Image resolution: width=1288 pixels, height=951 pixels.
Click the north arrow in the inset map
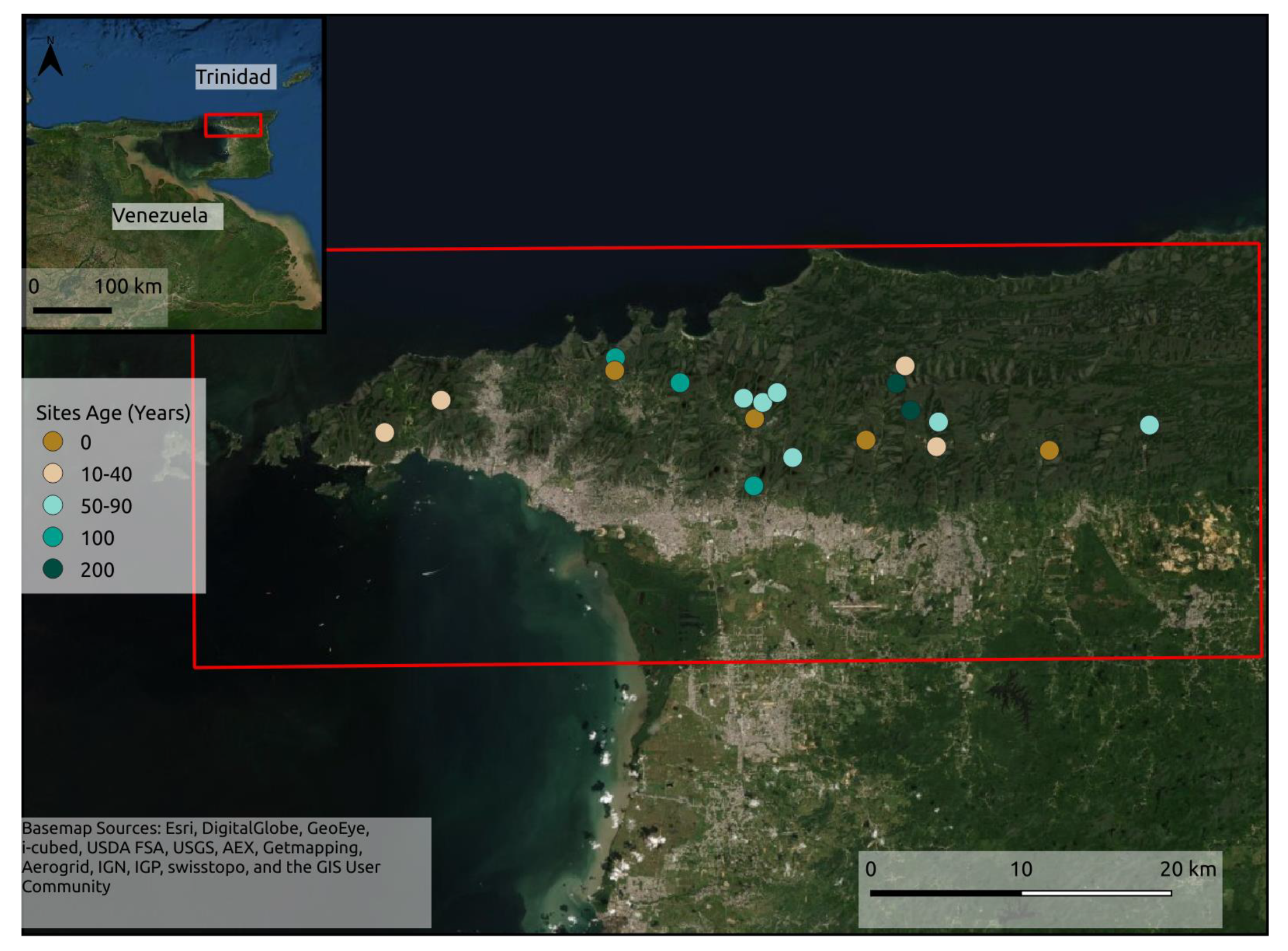pyautogui.click(x=51, y=59)
